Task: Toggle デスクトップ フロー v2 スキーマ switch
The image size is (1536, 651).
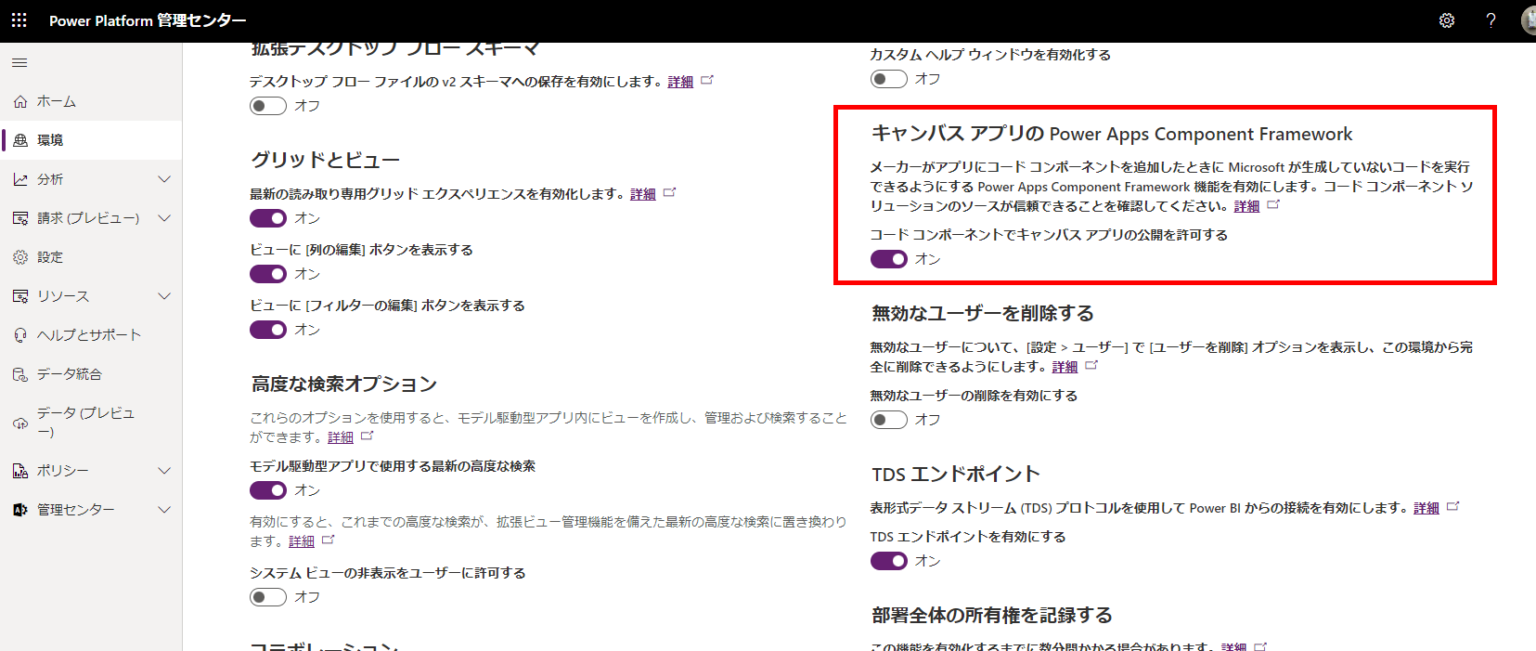Action: coord(268,106)
